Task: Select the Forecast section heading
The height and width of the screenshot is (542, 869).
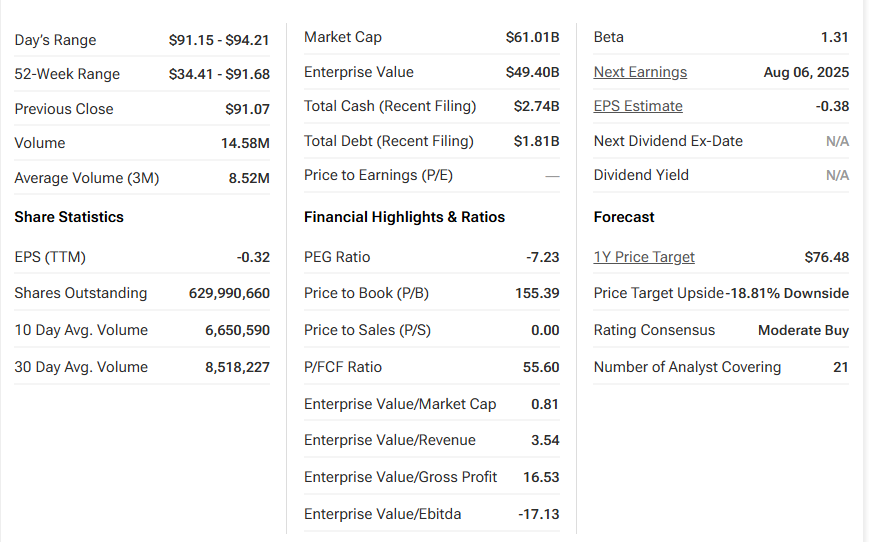Action: (x=624, y=217)
